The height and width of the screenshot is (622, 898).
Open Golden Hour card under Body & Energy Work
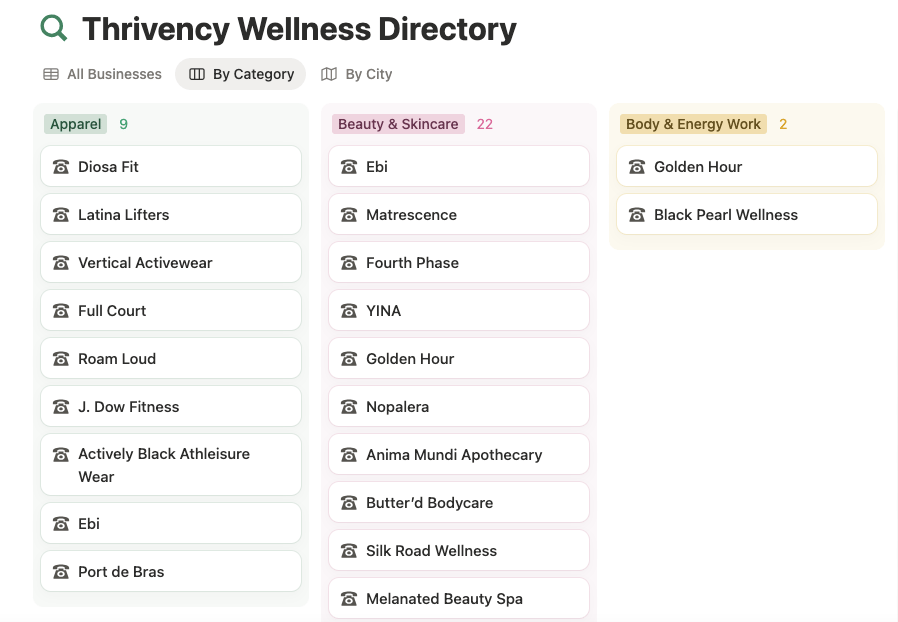point(746,167)
